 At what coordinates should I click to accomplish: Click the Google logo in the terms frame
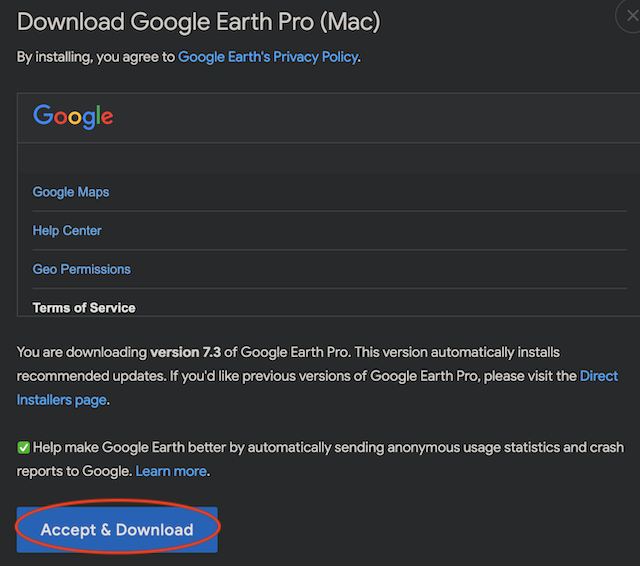[73, 116]
